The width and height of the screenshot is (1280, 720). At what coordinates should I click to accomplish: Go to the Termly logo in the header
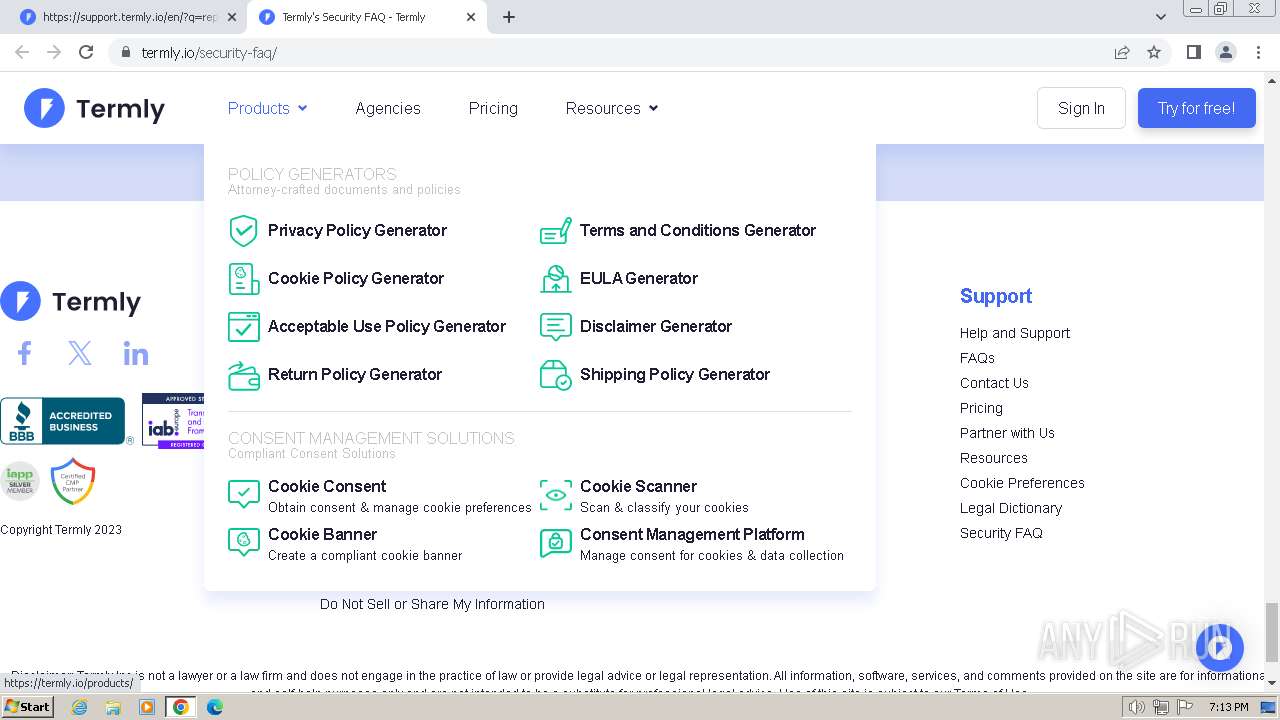point(94,108)
